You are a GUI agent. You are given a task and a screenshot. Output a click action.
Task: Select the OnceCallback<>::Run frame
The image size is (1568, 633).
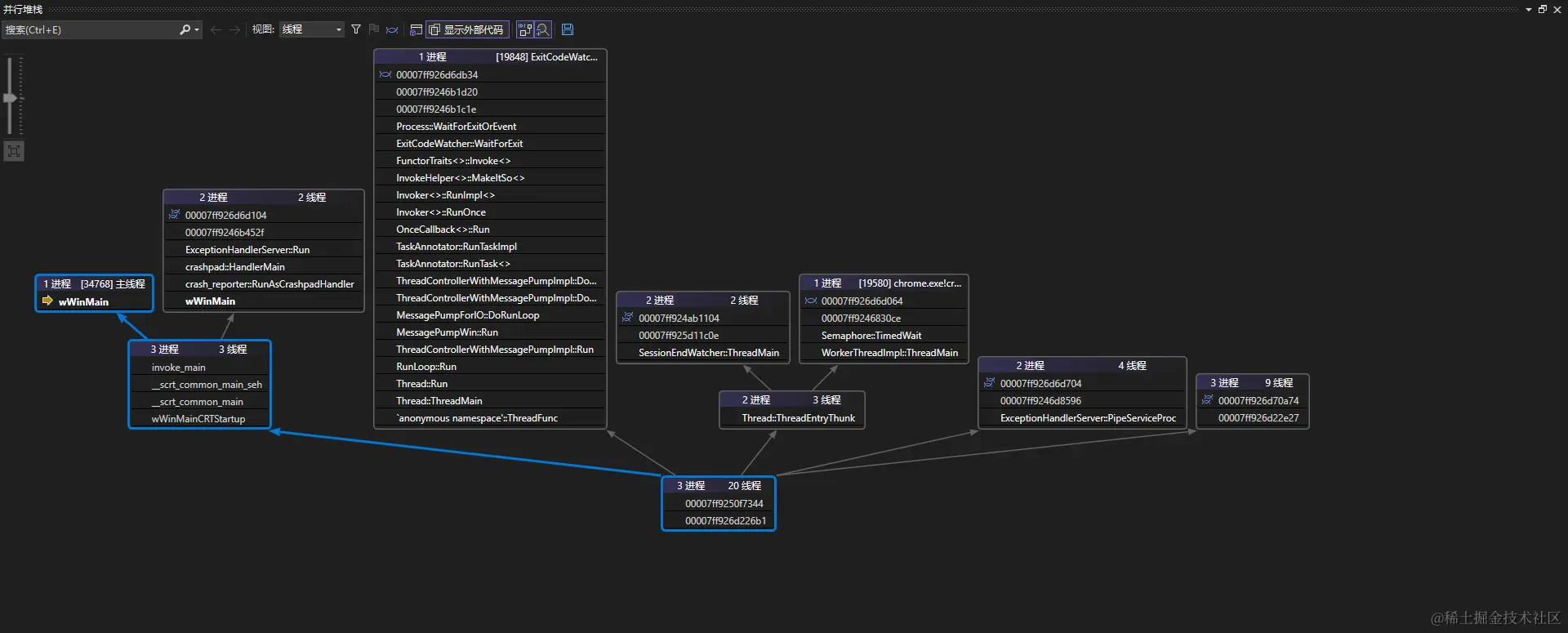coord(490,230)
